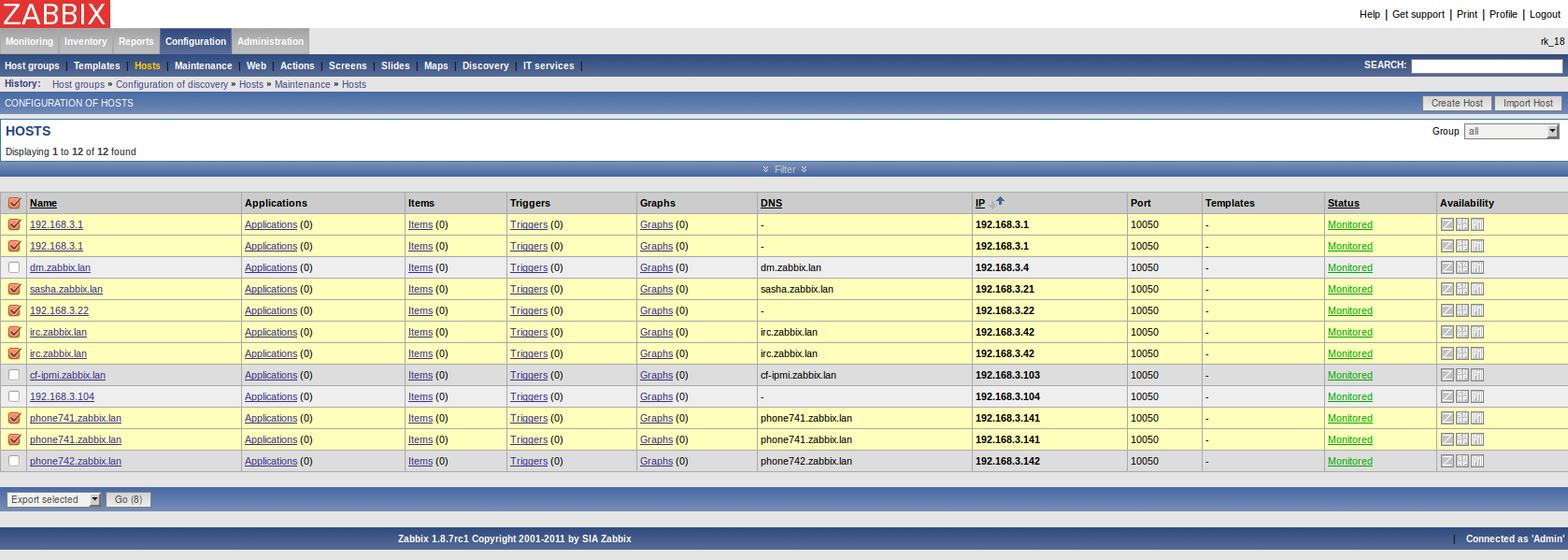Click the Import Host button
The width and height of the screenshot is (1568, 560).
1528,104
